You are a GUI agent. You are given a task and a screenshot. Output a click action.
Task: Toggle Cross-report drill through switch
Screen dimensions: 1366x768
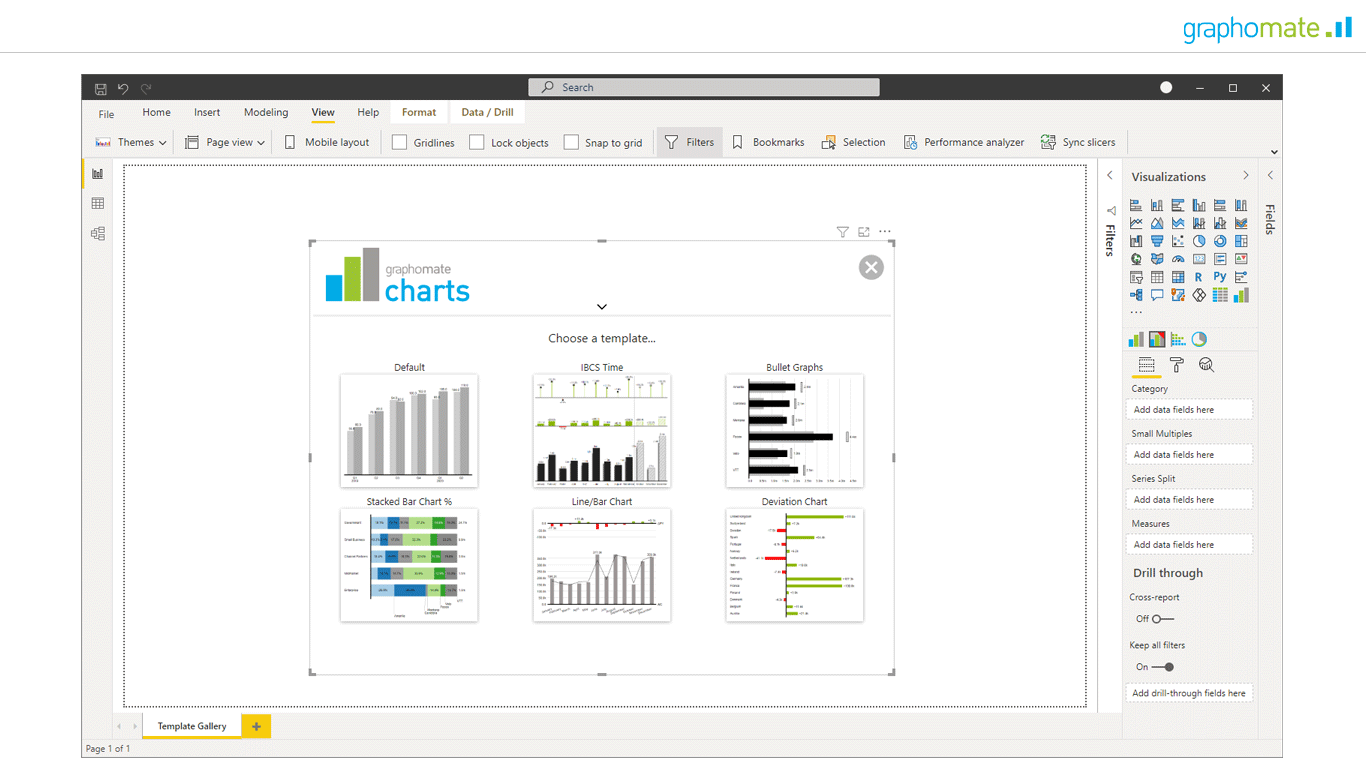click(x=1162, y=619)
